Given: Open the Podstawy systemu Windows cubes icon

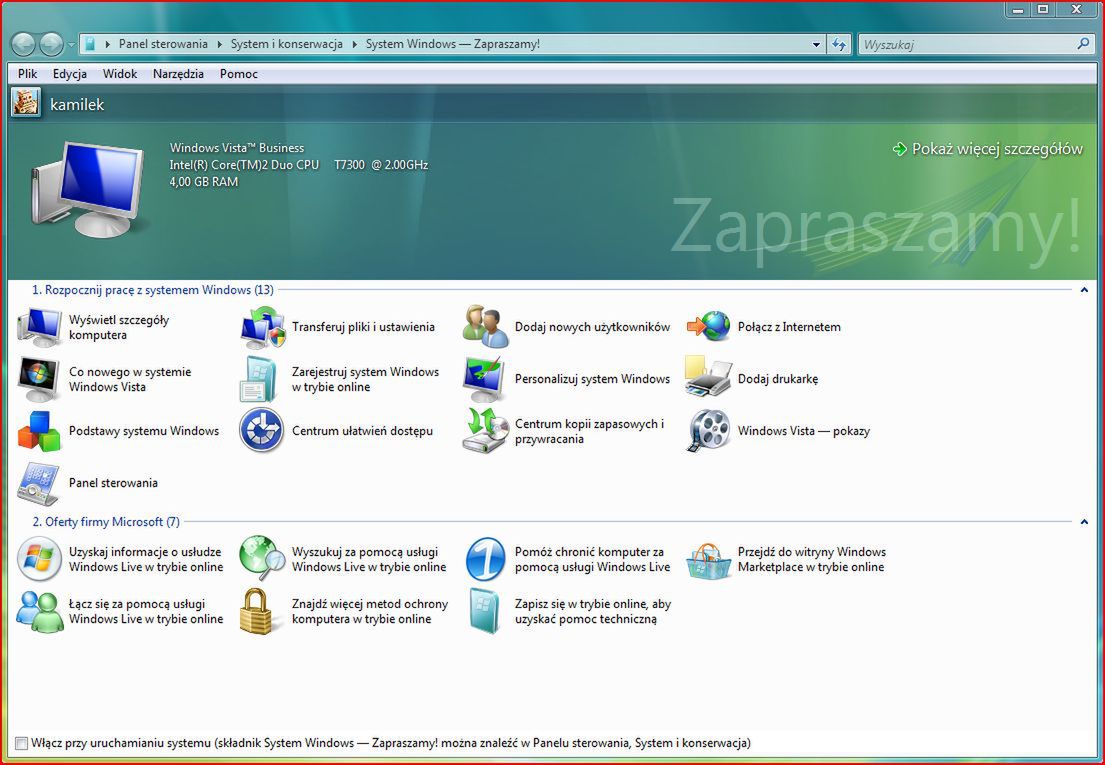Looking at the screenshot, I should 39,431.
